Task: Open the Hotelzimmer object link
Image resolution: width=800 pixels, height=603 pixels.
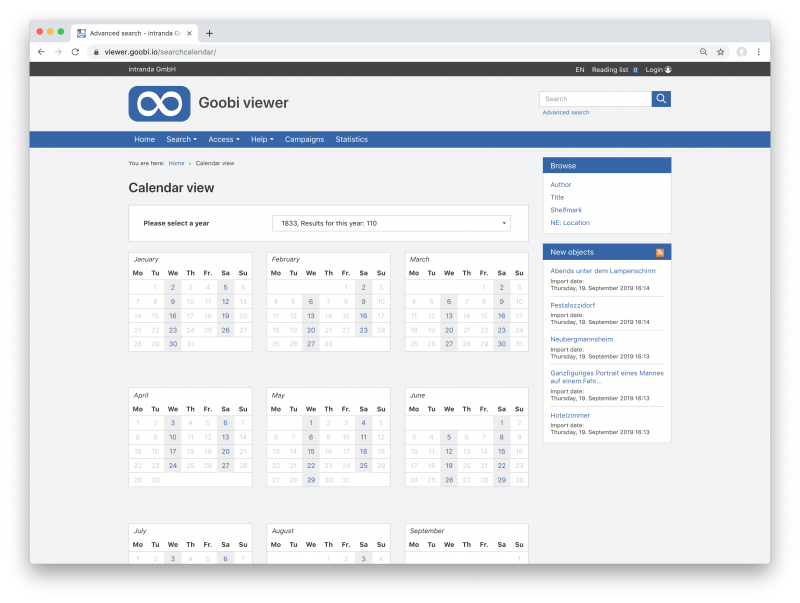Action: click(x=569, y=415)
